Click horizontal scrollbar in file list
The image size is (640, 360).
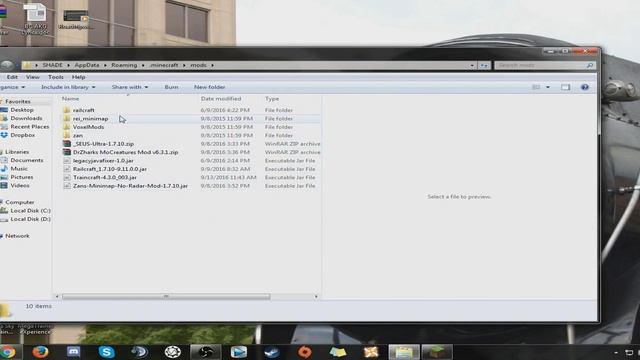[166, 296]
